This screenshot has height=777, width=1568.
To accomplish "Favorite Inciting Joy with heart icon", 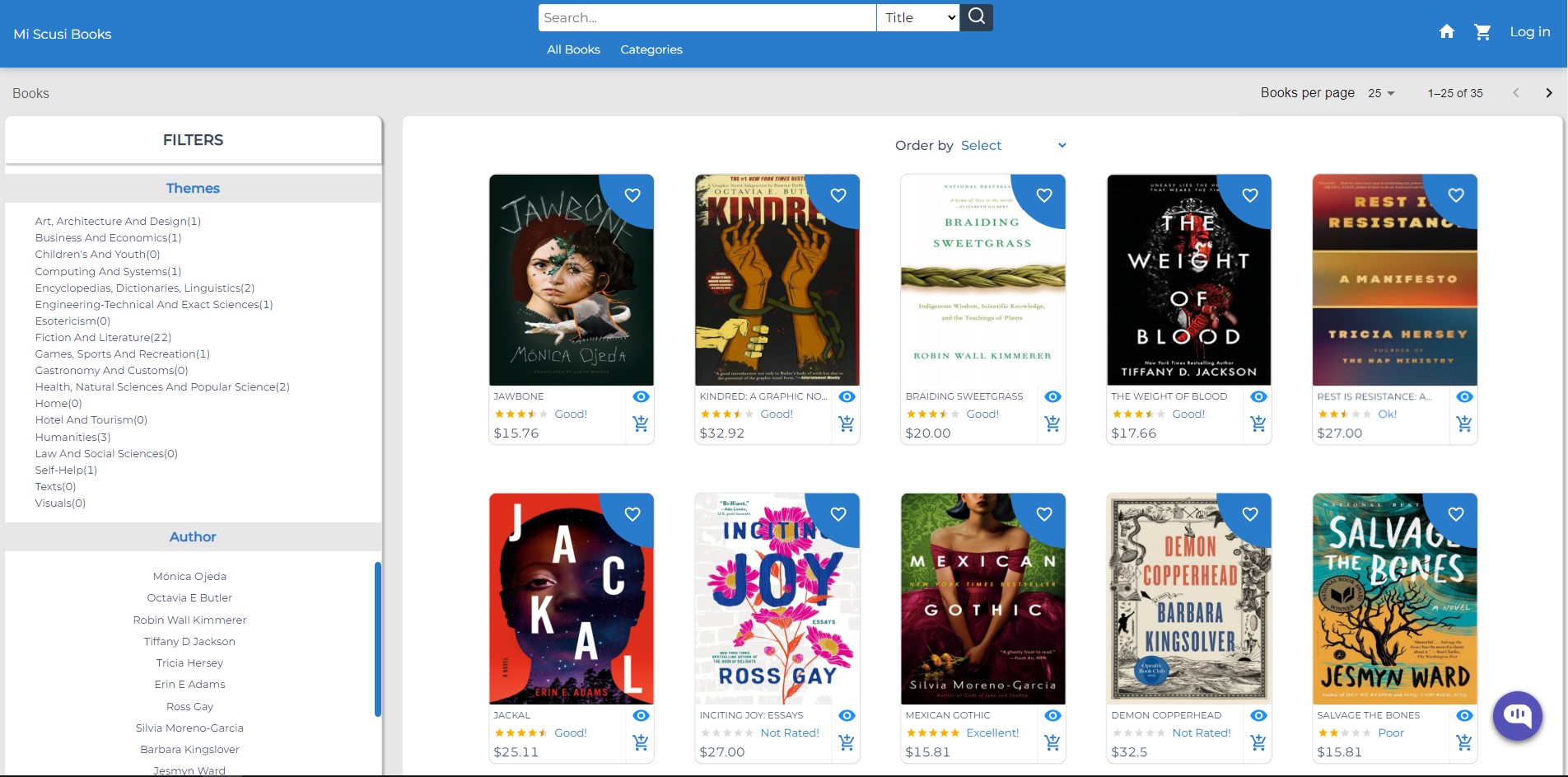I will 838,514.
